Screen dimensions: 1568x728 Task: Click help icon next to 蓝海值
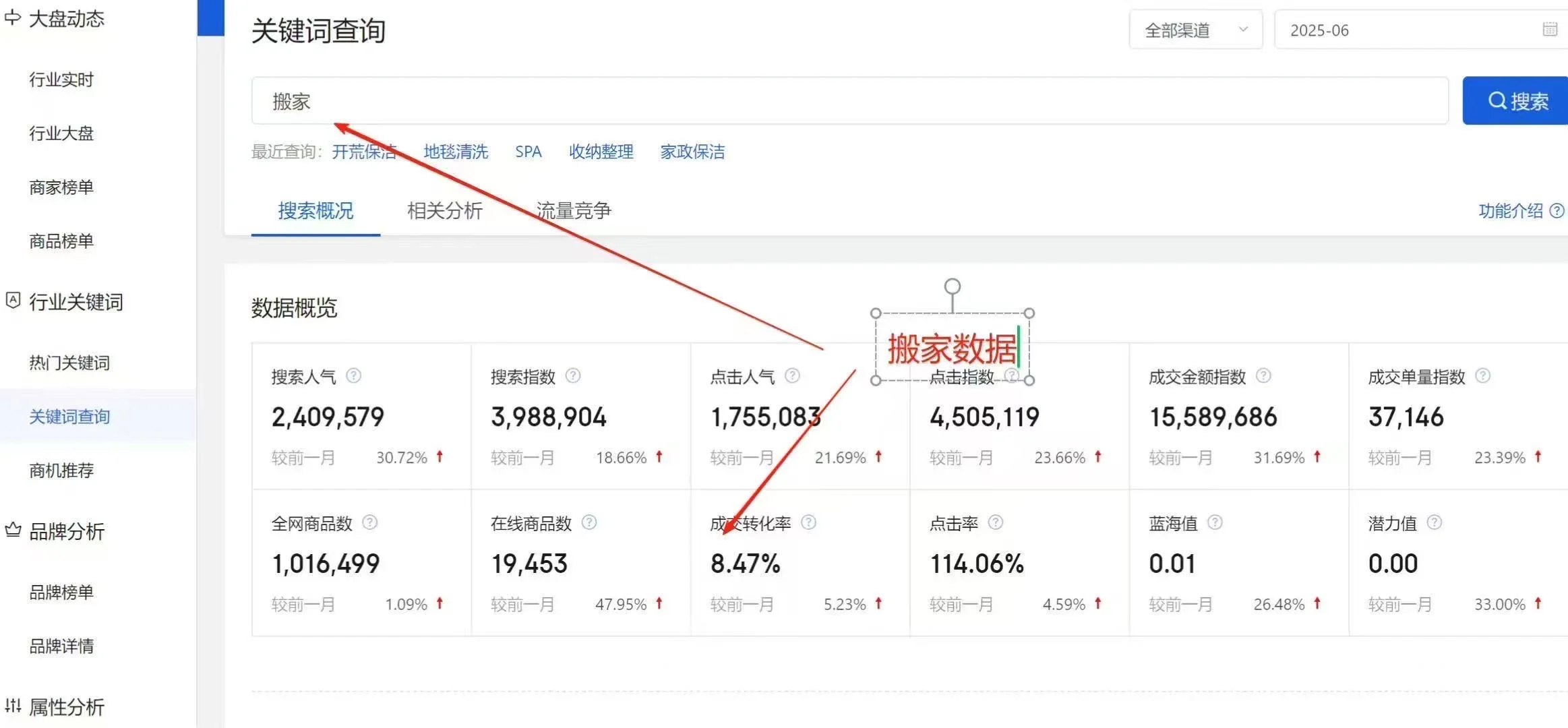[x=1215, y=522]
